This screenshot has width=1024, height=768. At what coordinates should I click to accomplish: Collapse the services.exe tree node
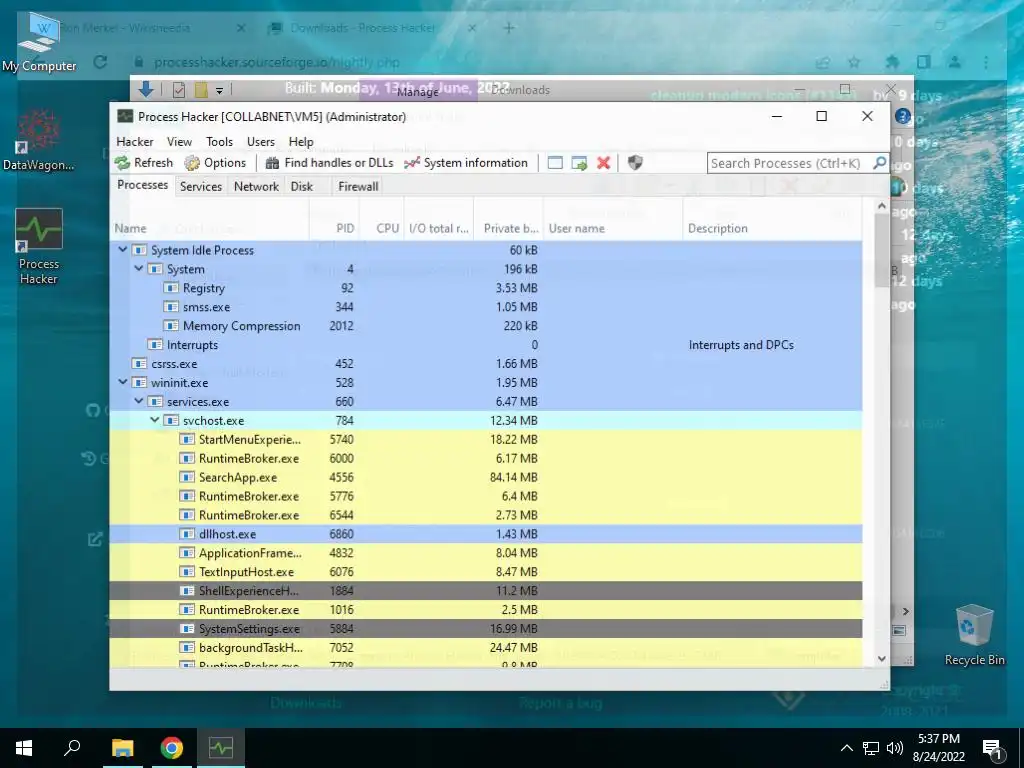coord(138,401)
